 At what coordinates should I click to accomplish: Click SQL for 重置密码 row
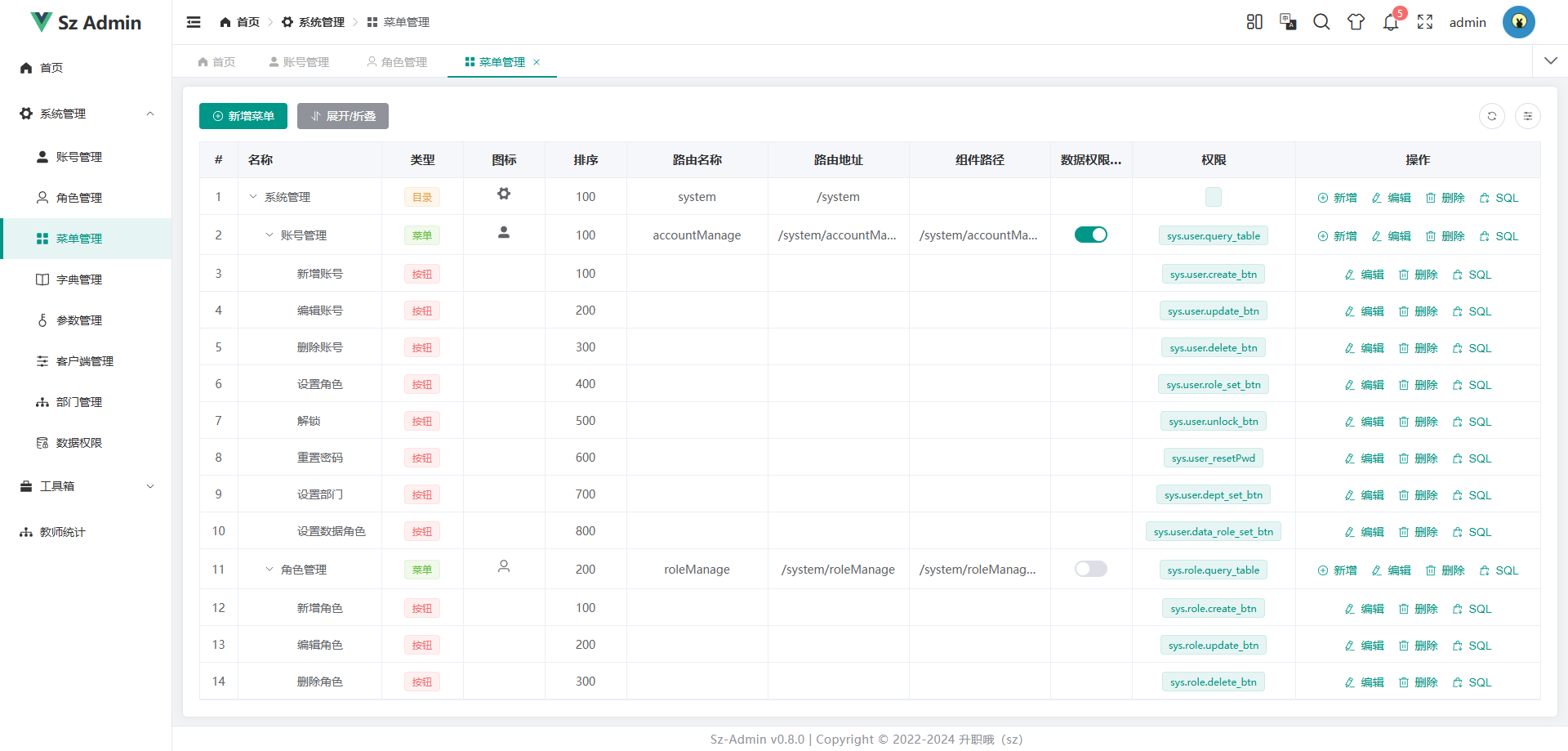(1472, 458)
